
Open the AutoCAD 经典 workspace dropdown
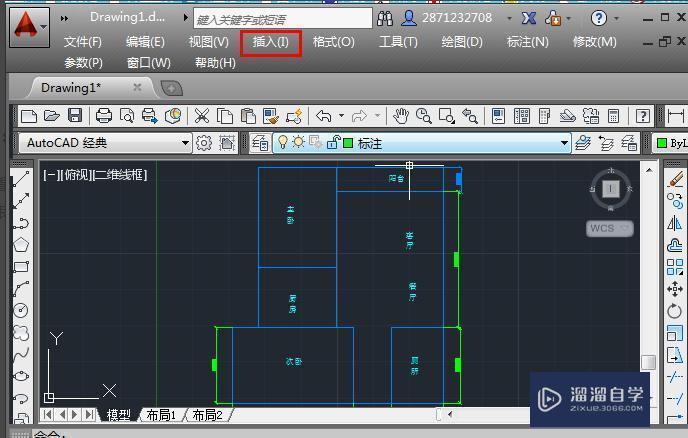pyautogui.click(x=105, y=143)
